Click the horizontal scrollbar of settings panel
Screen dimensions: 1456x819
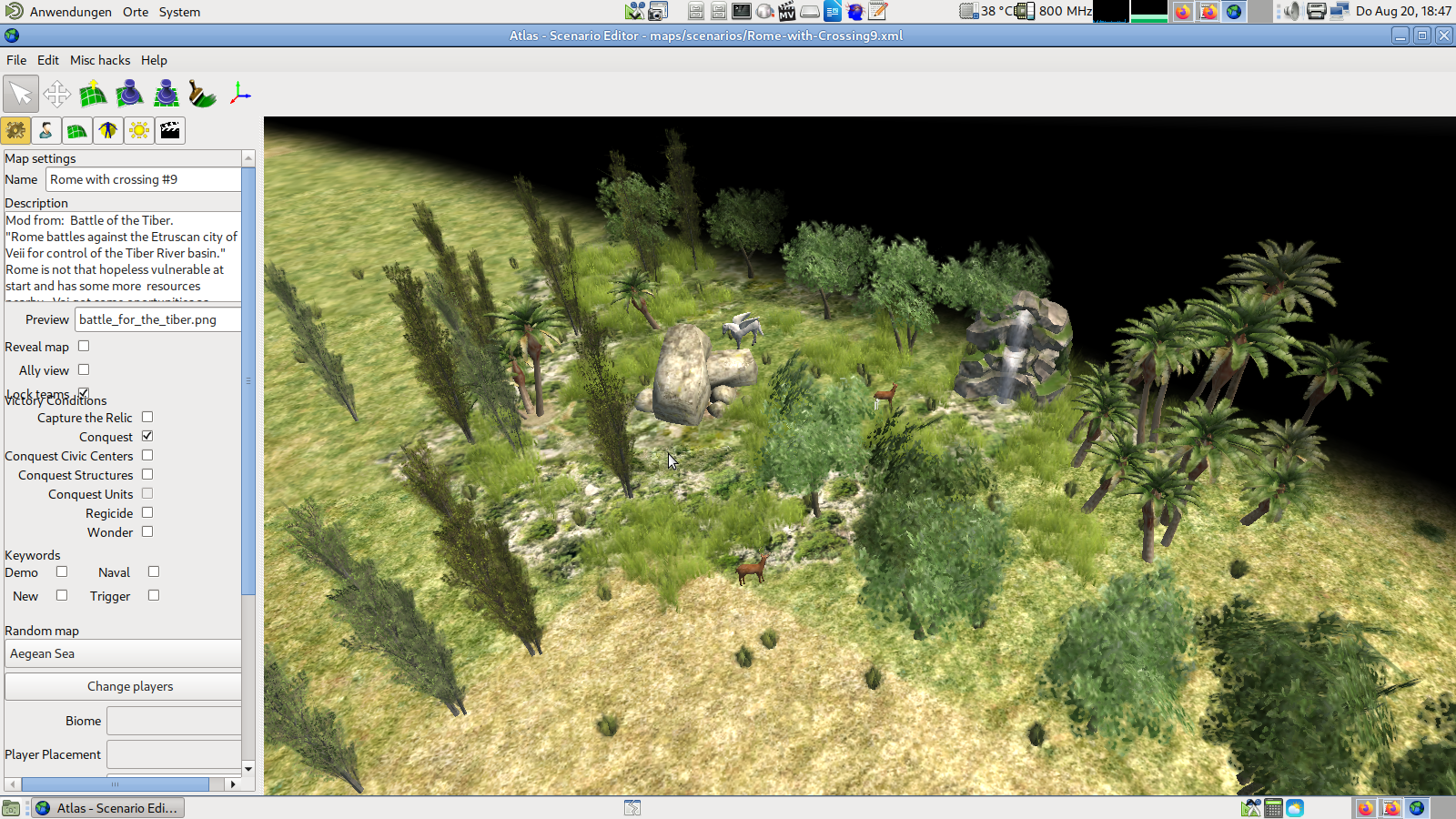click(116, 784)
